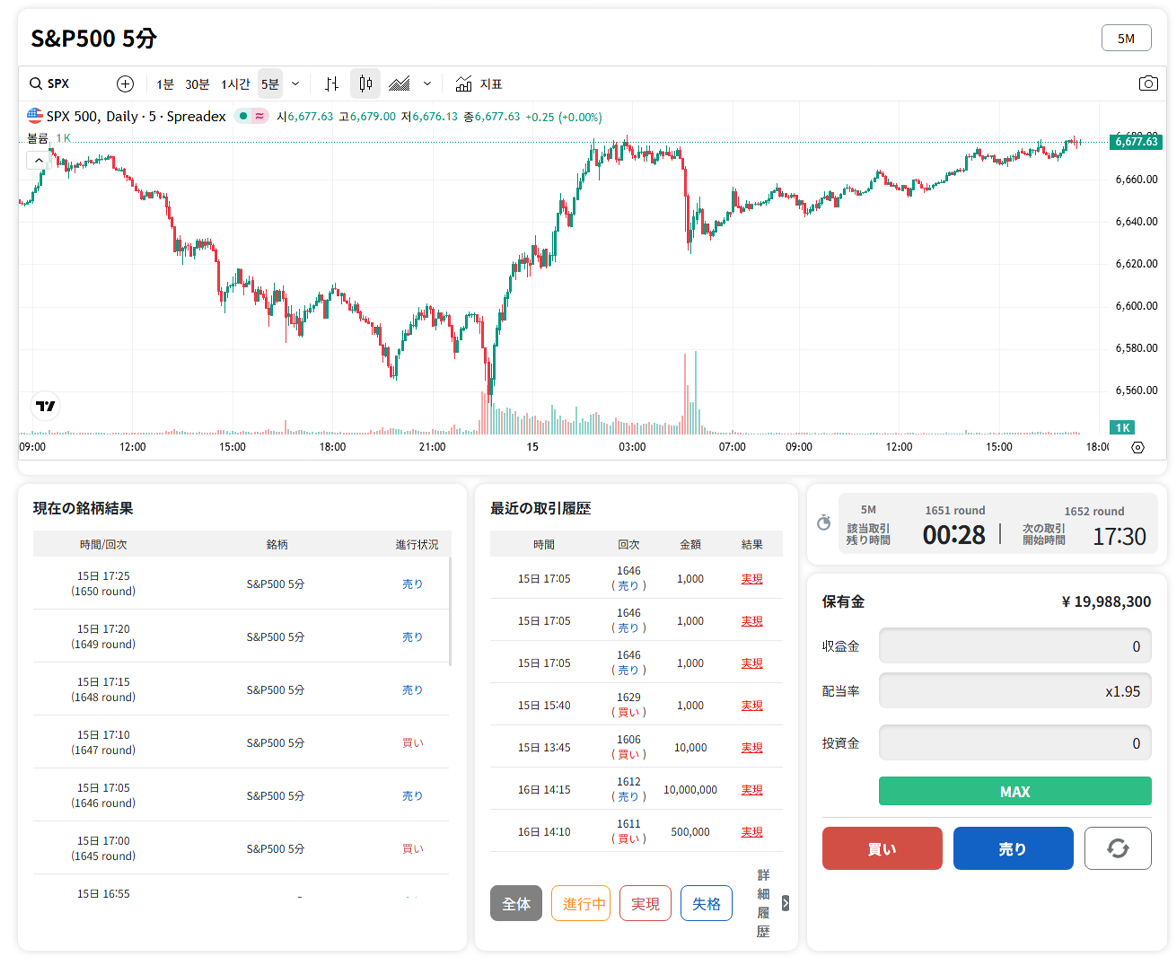This screenshot has width=1176, height=965.
Task: Collapse the indicator legend chevron
Action: click(38, 160)
